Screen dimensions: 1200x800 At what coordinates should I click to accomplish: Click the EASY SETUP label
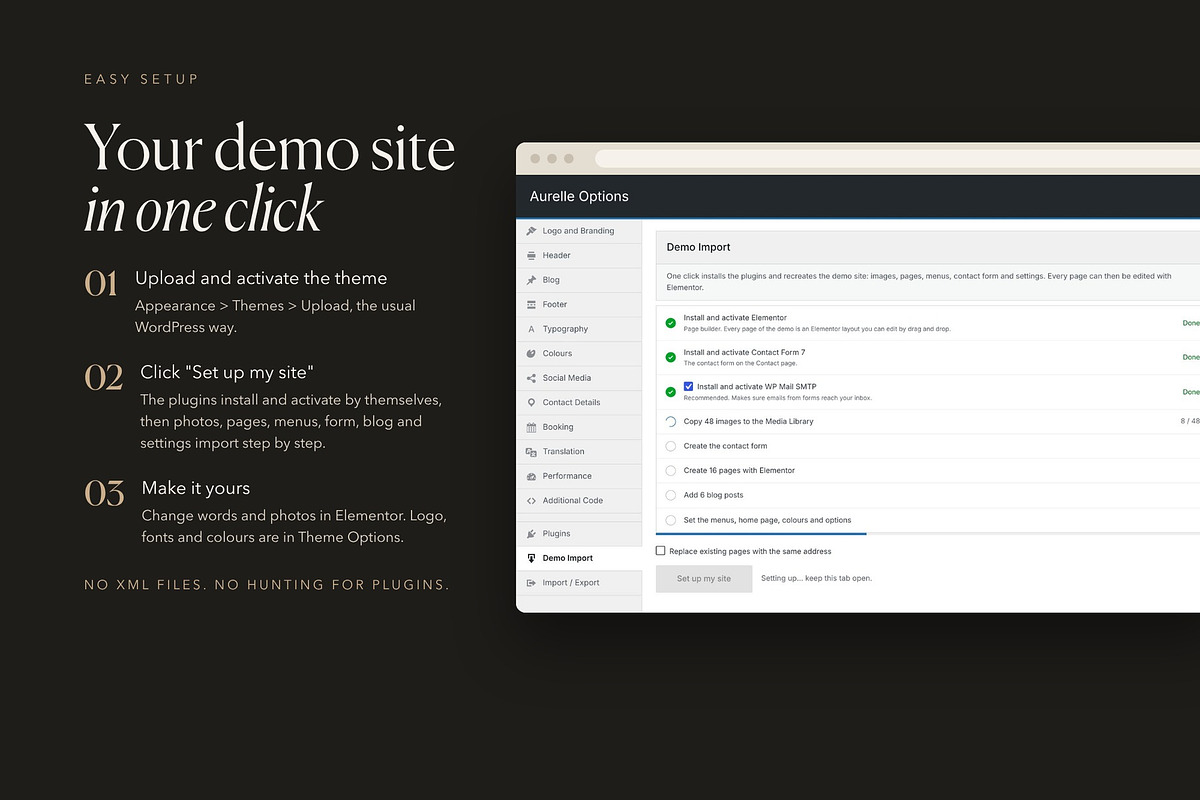point(141,79)
